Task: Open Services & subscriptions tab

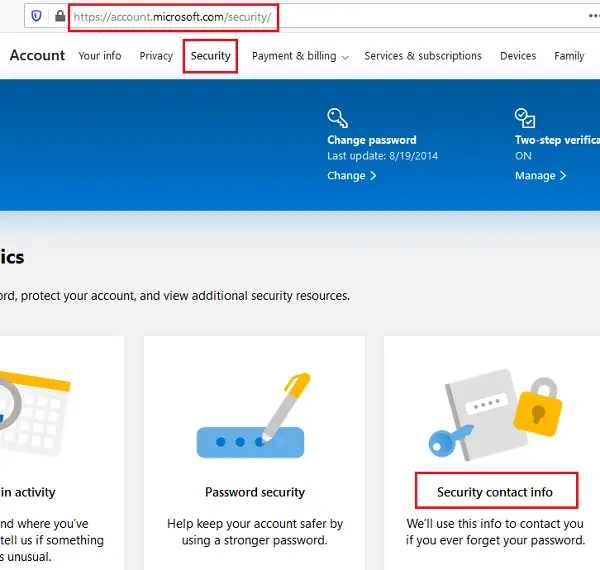Action: pos(423,56)
